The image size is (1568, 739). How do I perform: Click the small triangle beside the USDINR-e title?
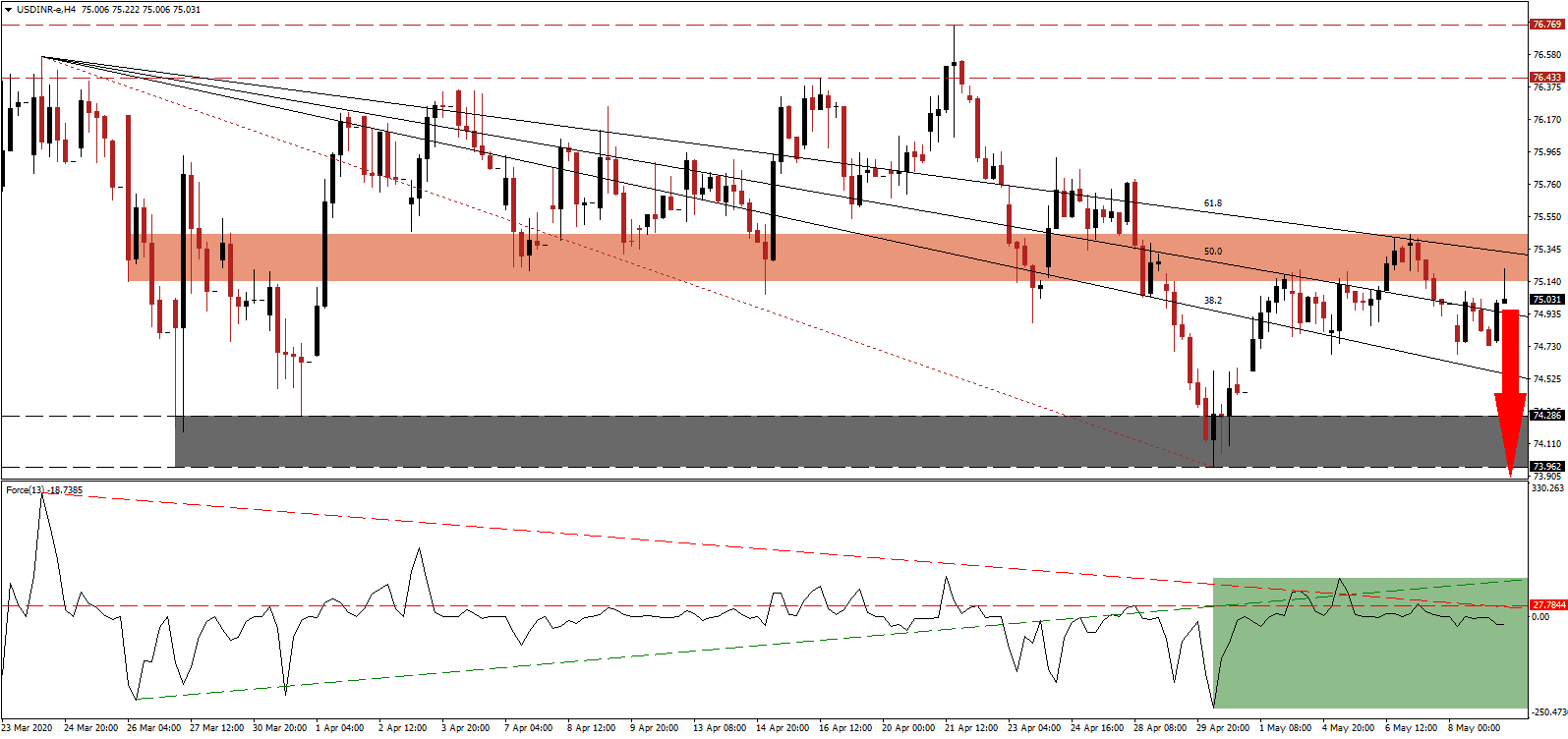(x=8, y=9)
